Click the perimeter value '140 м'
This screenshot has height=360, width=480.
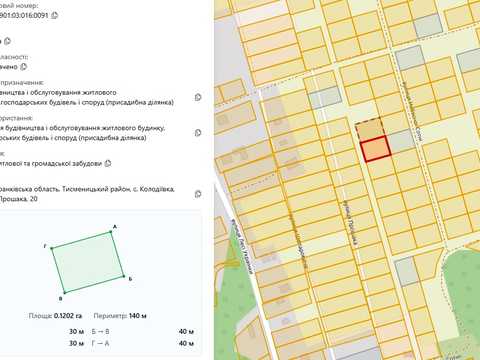[x=138, y=316]
